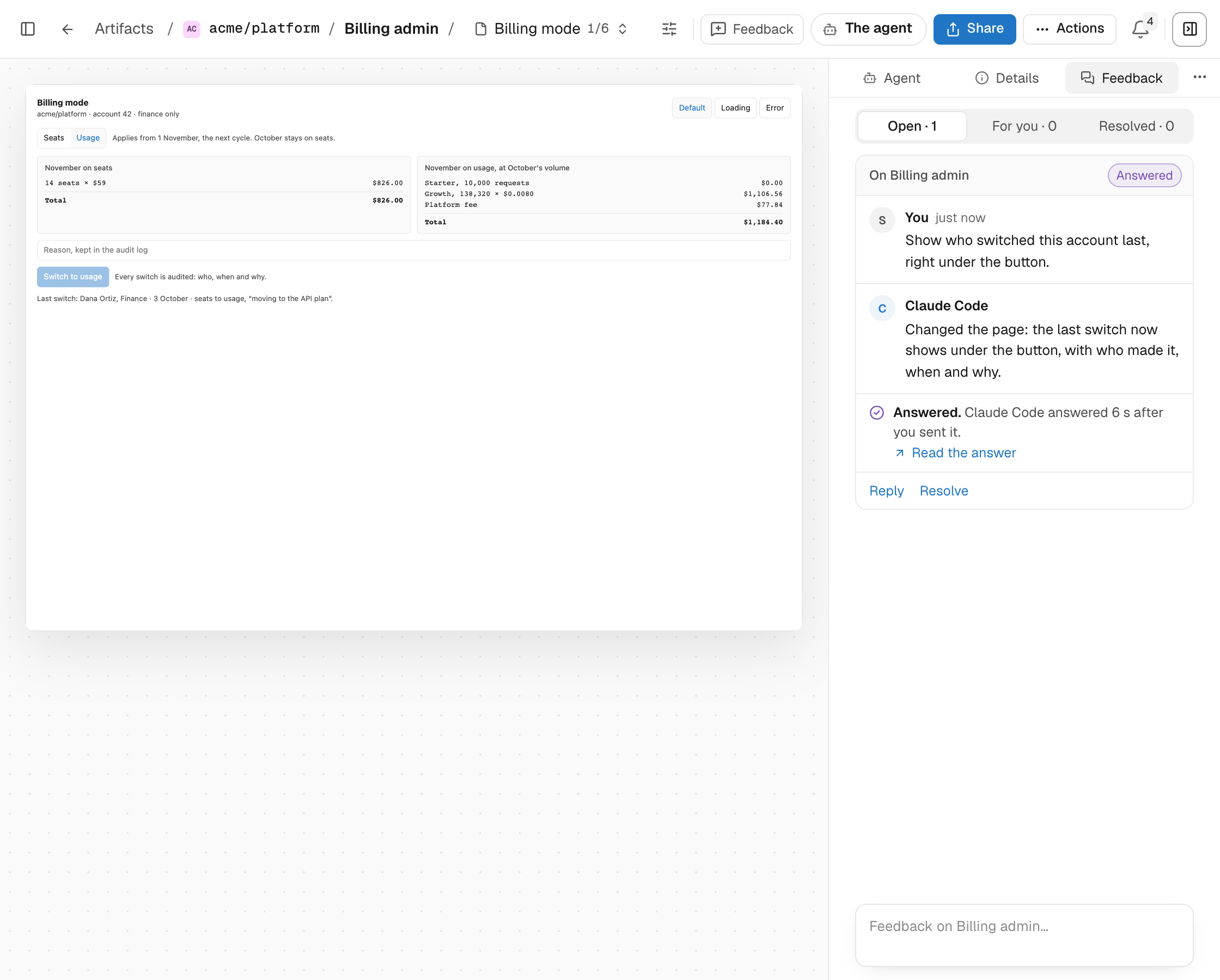Resolve the feedback thread
Viewport: 1220px width, 980px height.
(943, 491)
